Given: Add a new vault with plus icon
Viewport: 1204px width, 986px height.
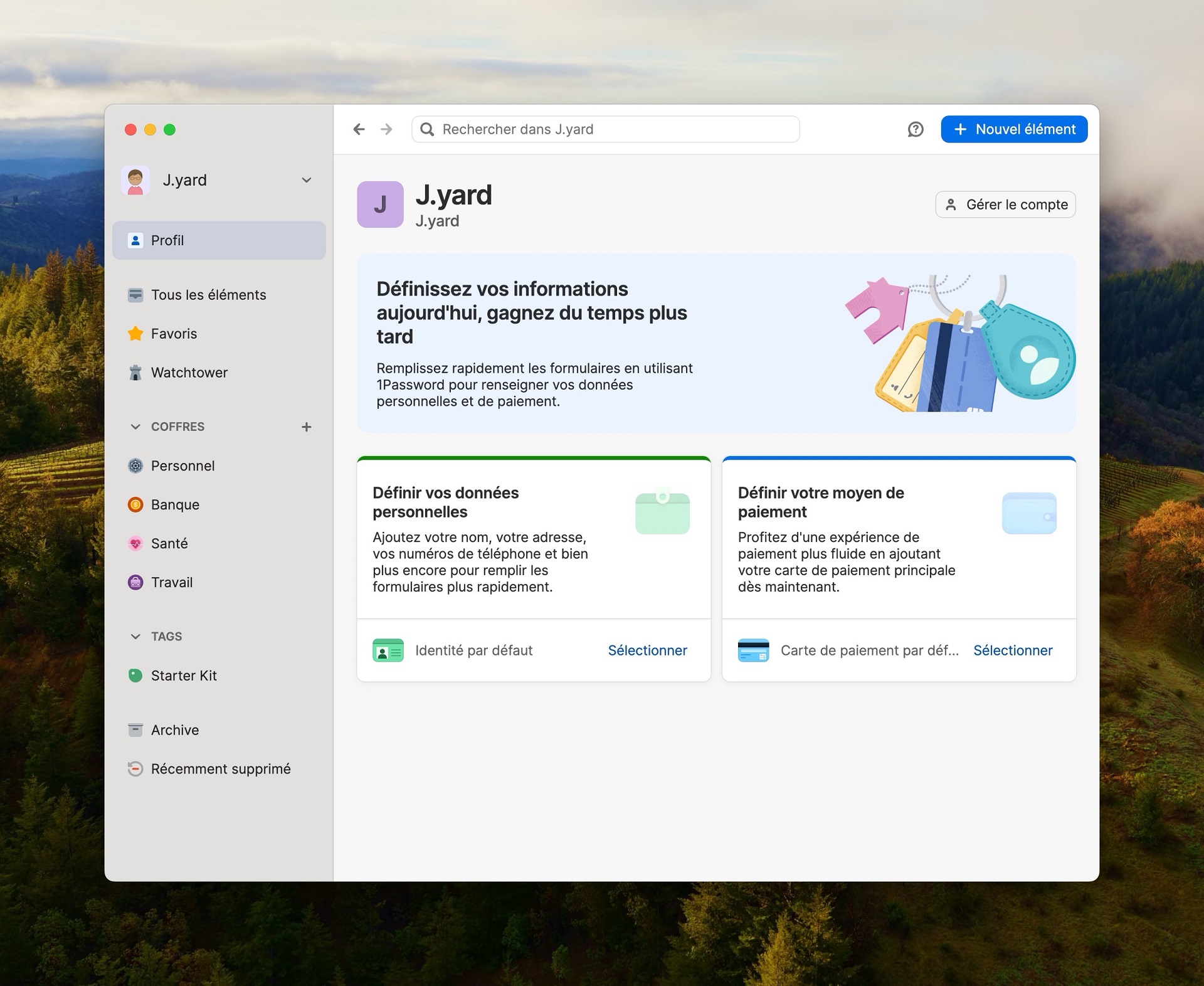Looking at the screenshot, I should pos(307,427).
